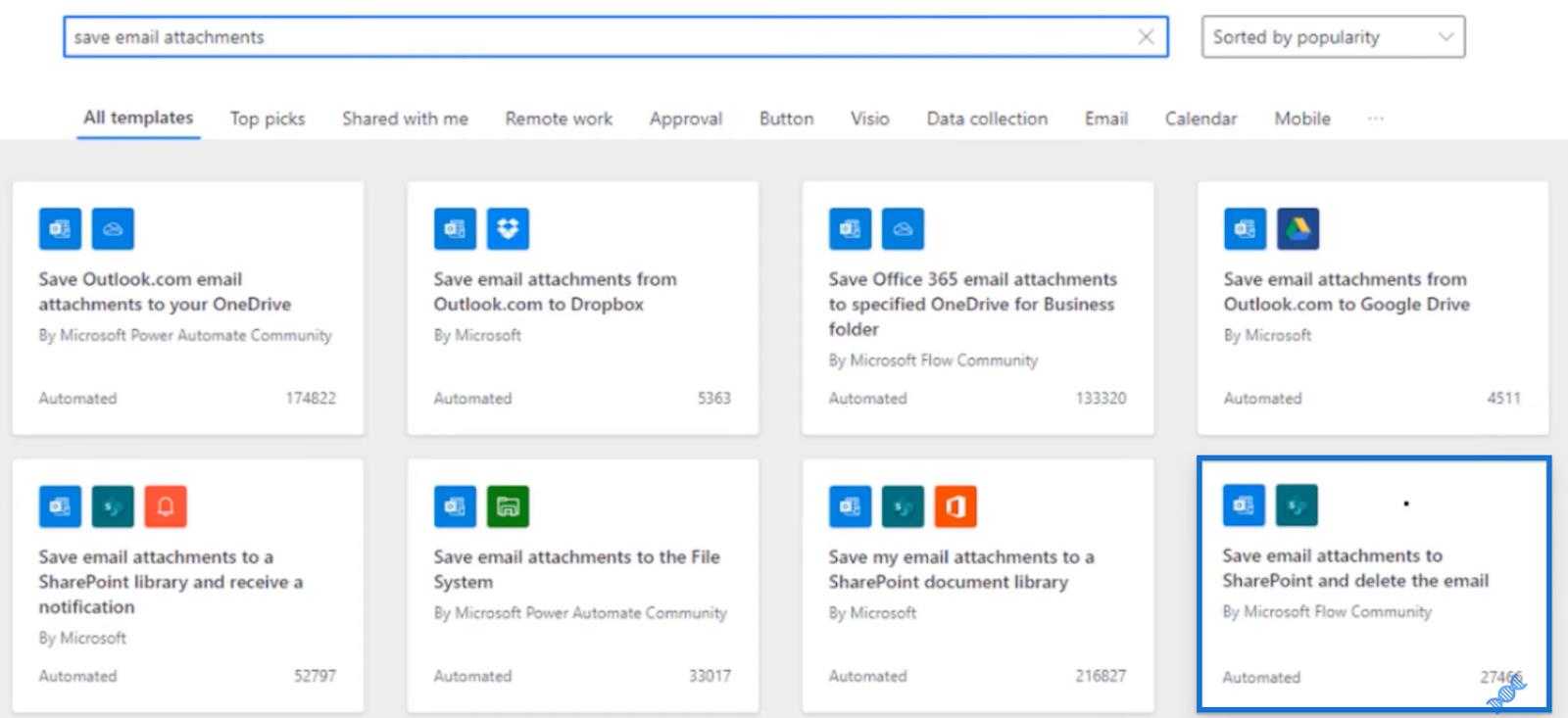Open Save Outlook.com email attachments to OneDrive template
Screen dimensions: 1568x718
188,308
